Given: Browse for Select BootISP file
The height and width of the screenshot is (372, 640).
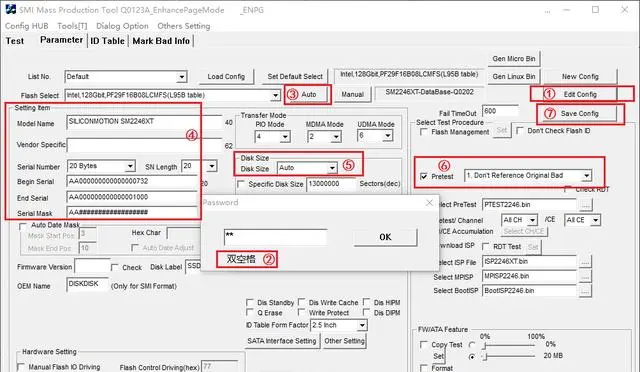Looking at the screenshot, I should 585,291.
